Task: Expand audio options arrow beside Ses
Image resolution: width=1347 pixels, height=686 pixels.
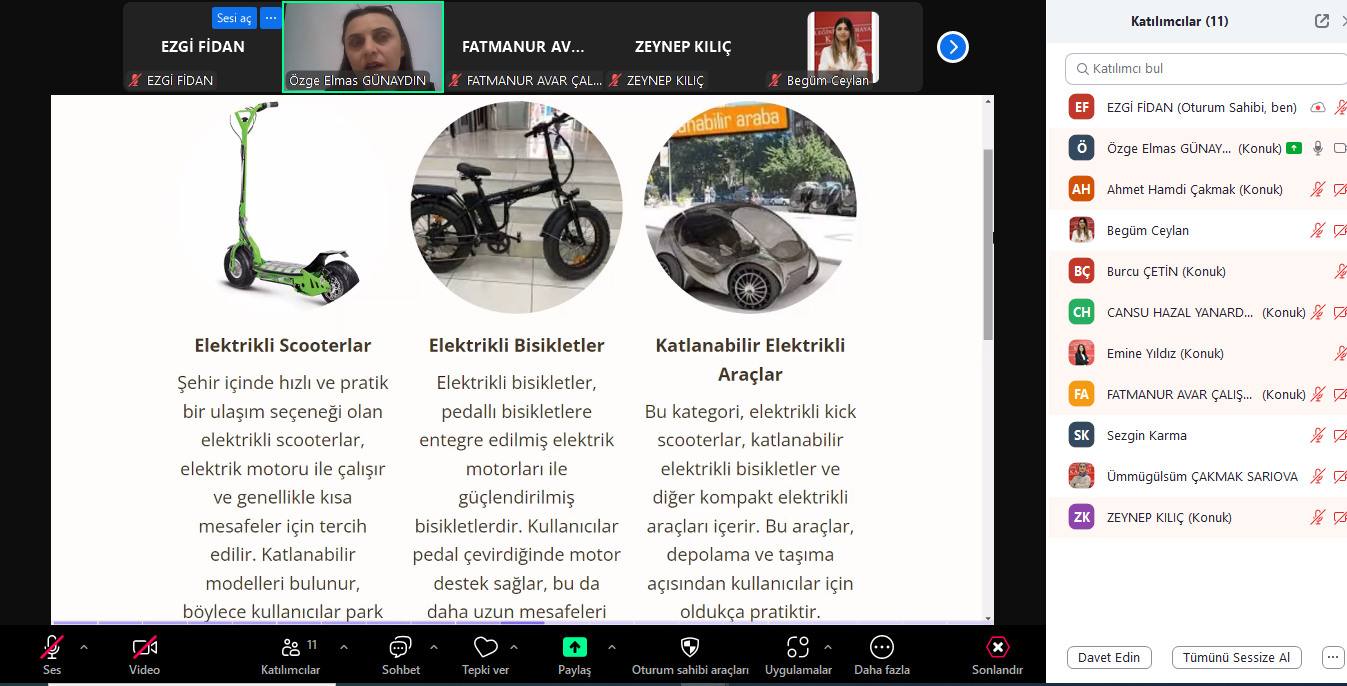Action: [84, 647]
